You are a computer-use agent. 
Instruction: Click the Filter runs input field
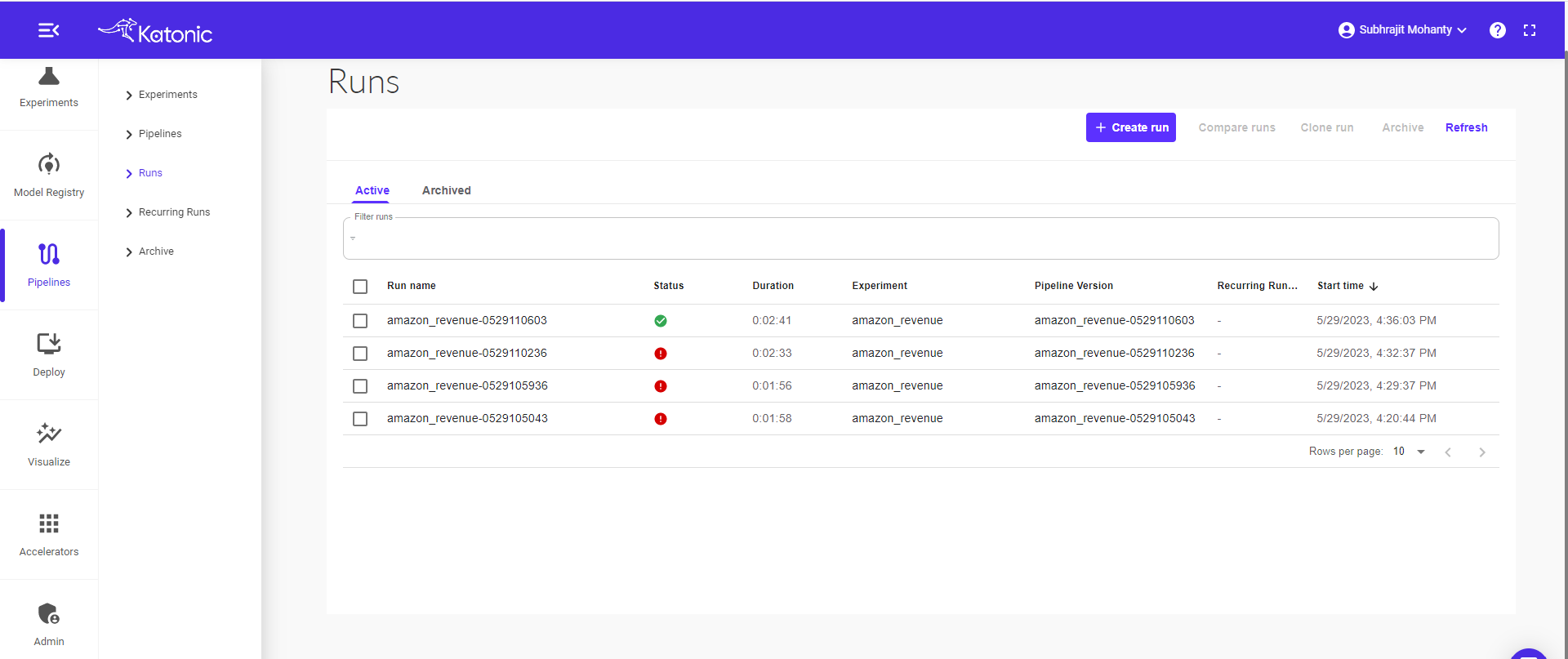click(921, 238)
